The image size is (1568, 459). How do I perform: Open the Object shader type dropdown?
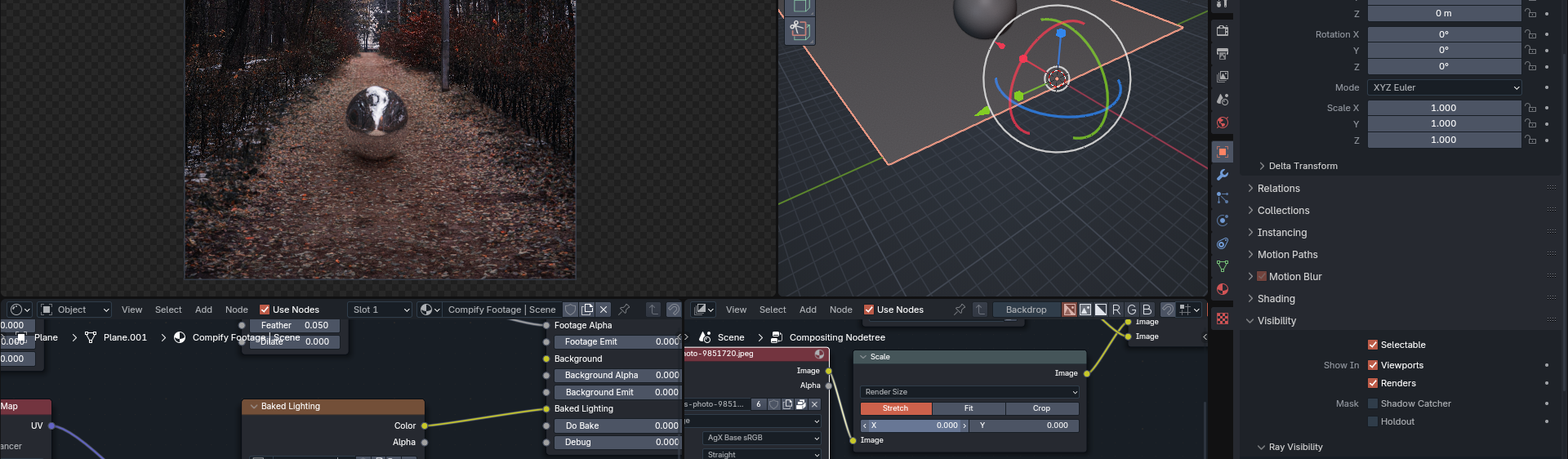click(74, 310)
